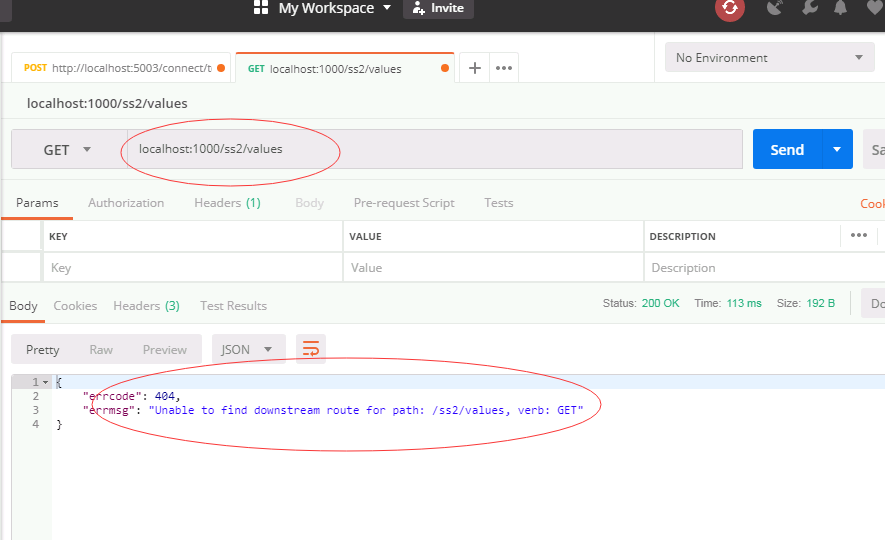The height and width of the screenshot is (540, 885).
Task: Click the workspace grid icon
Action: 261,7
